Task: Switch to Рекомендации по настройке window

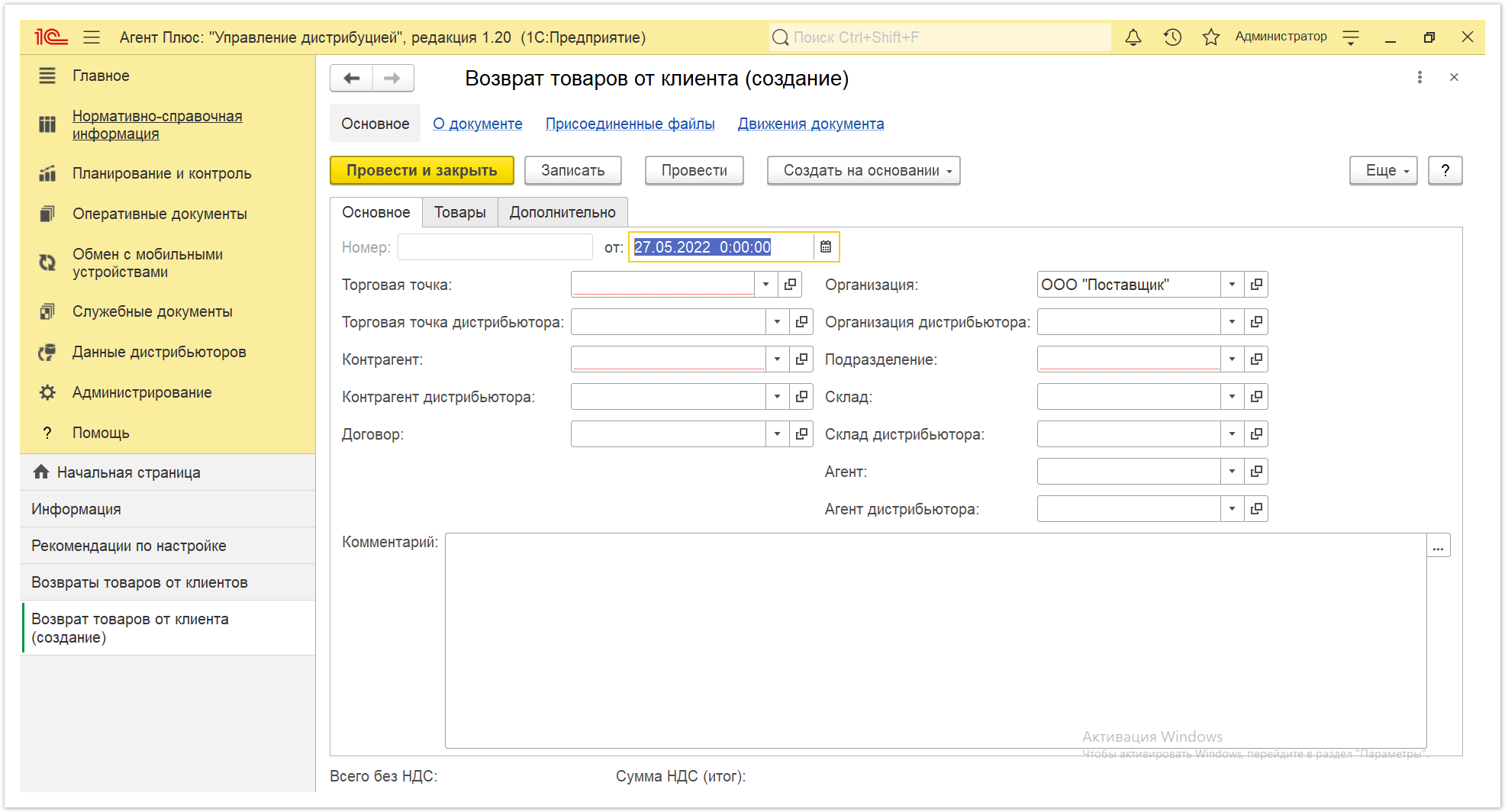Action: coord(168,546)
